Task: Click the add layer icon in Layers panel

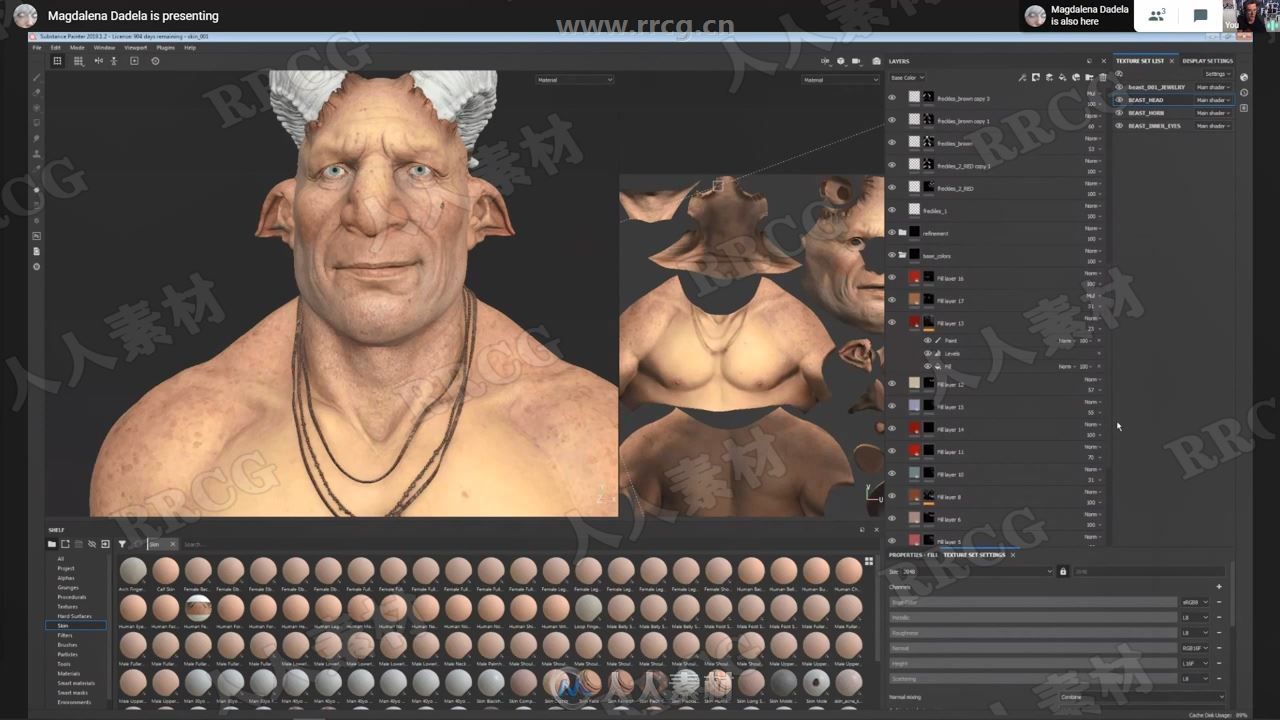Action: pos(1036,76)
